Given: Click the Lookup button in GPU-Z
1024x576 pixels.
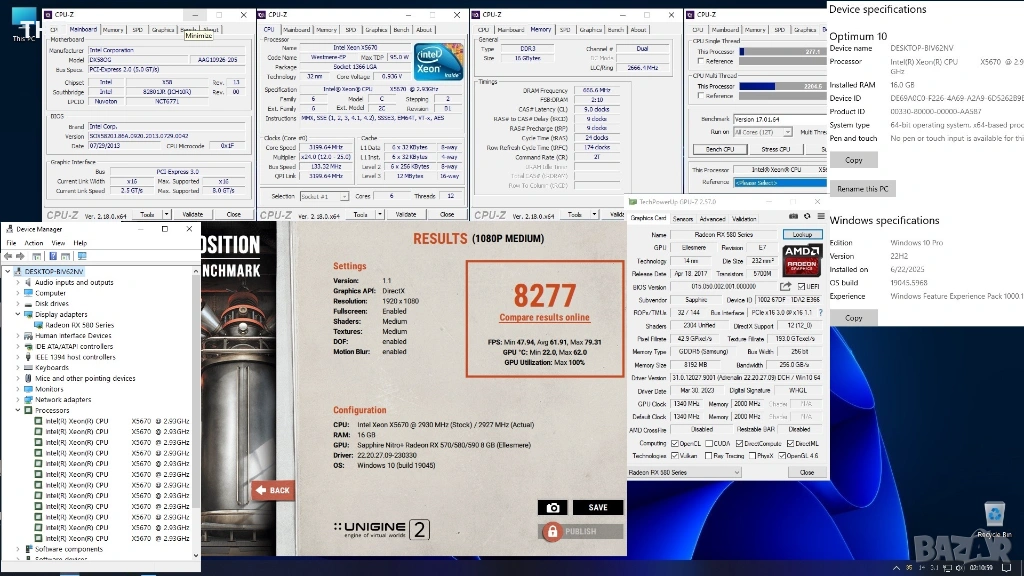Looking at the screenshot, I should (802, 234).
